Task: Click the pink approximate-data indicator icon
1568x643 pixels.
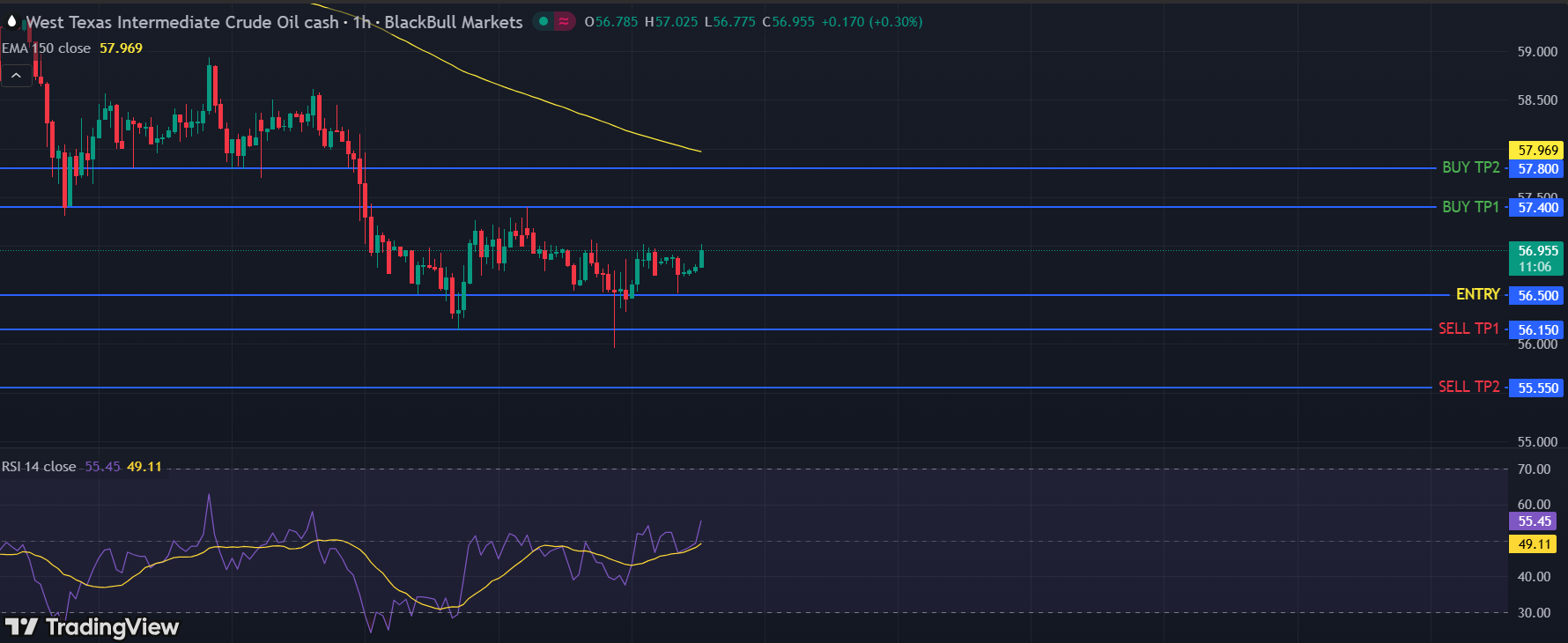Action: tap(564, 21)
